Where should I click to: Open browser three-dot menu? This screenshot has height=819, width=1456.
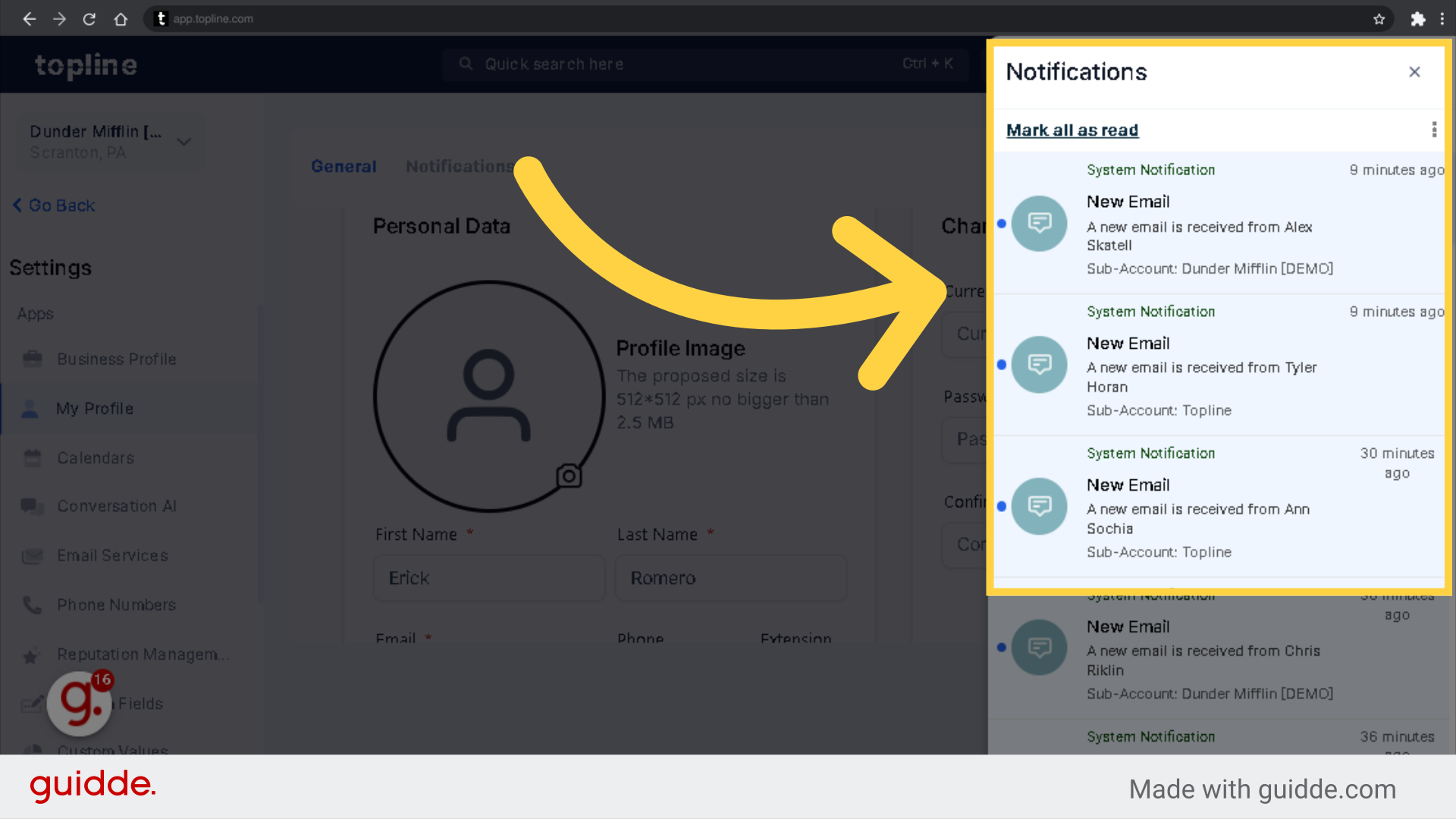1442,19
